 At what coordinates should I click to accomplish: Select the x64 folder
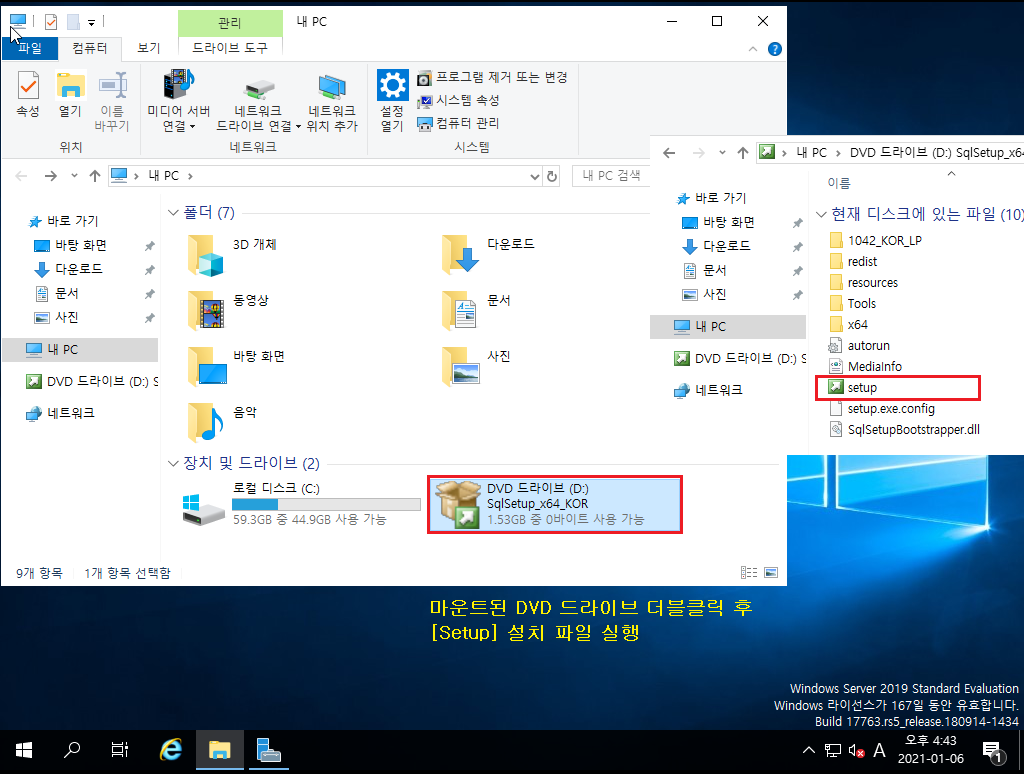(848, 325)
